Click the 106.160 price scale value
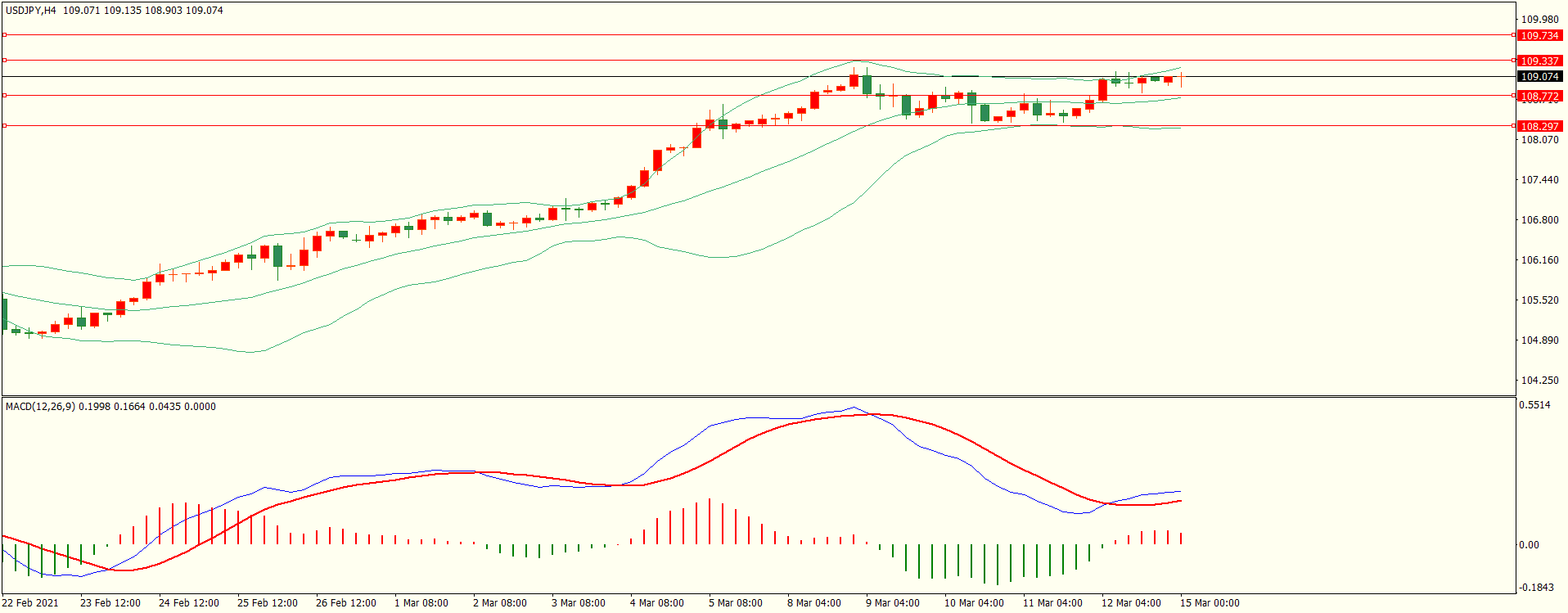The image size is (1568, 613). point(1539,260)
